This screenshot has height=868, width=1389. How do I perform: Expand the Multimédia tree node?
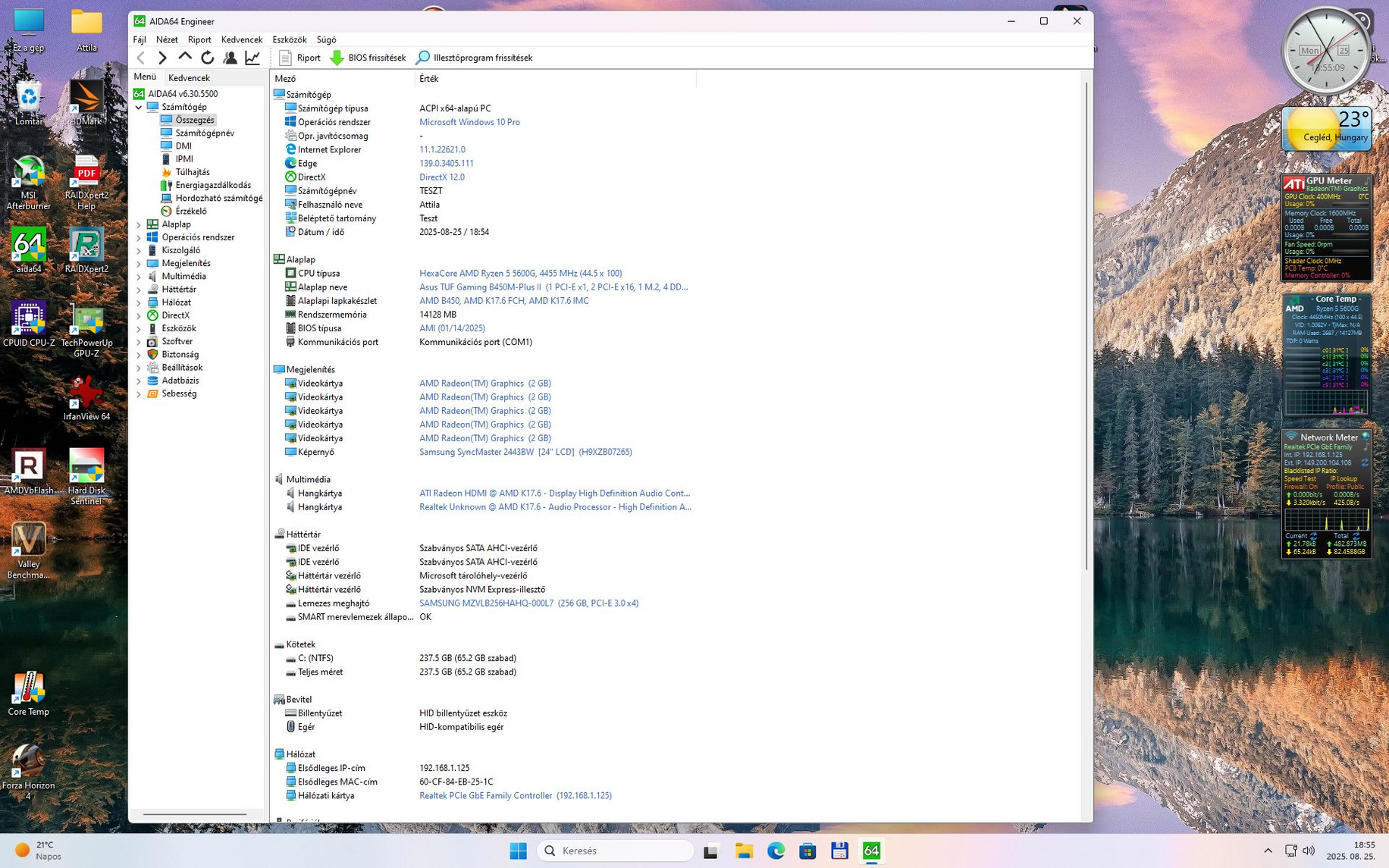[x=140, y=277]
